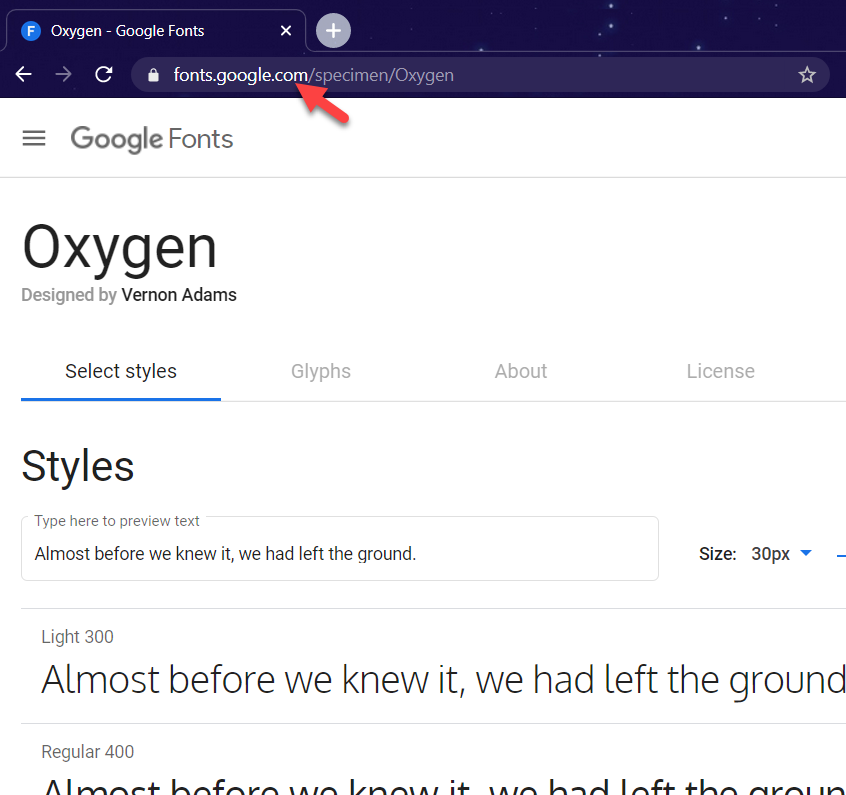Click the Light 300 label
This screenshot has height=795, width=846.
coord(78,637)
